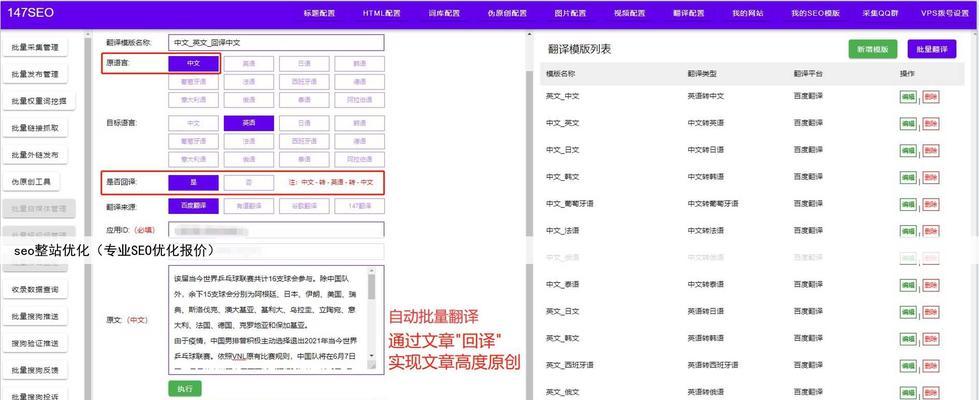
Task: Select 韩语 as the target language
Action: pos(359,123)
